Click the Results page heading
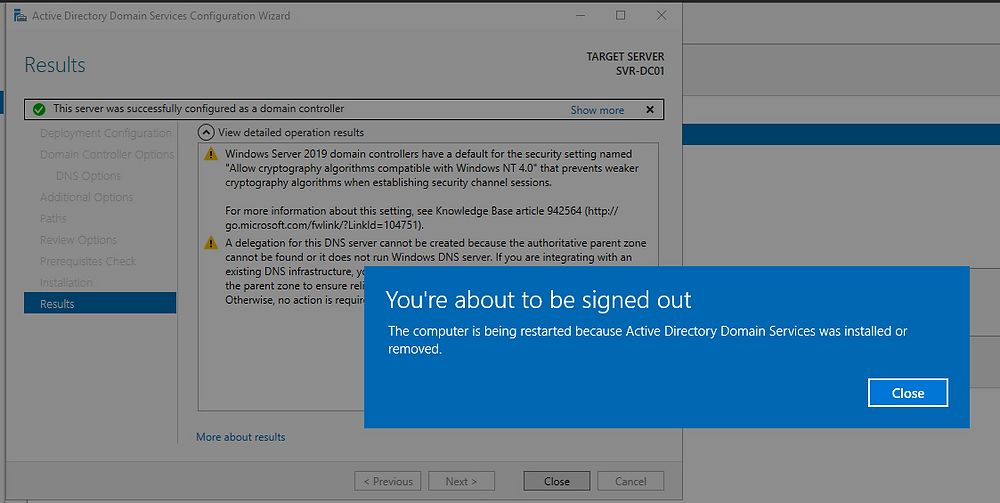The height and width of the screenshot is (503, 1000). coord(55,65)
